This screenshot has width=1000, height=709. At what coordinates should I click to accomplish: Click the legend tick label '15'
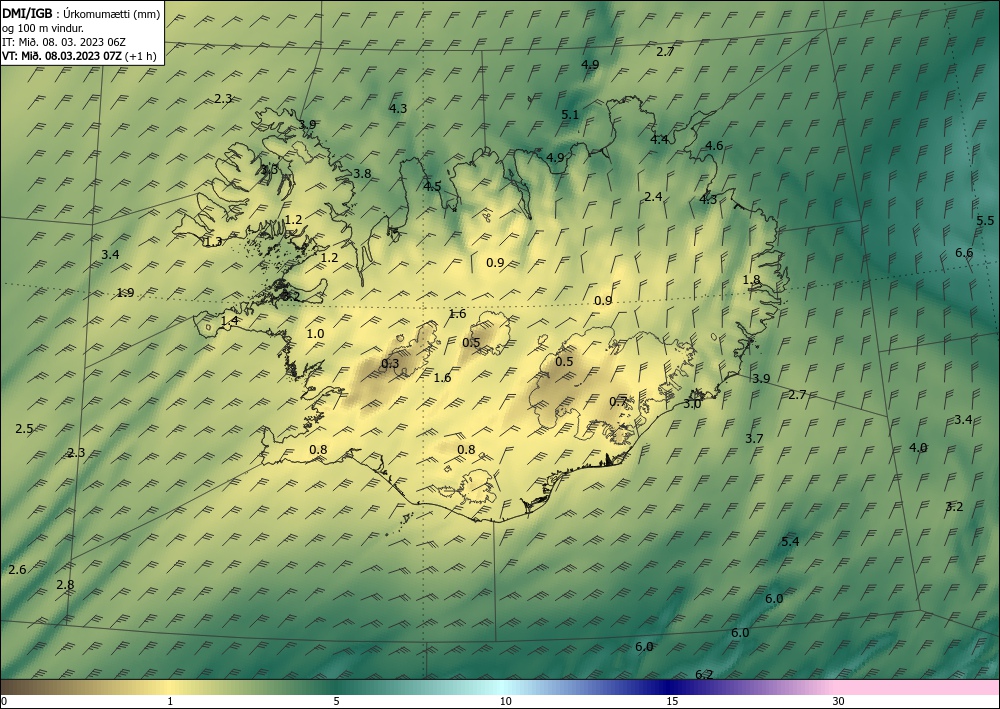pyautogui.click(x=672, y=702)
